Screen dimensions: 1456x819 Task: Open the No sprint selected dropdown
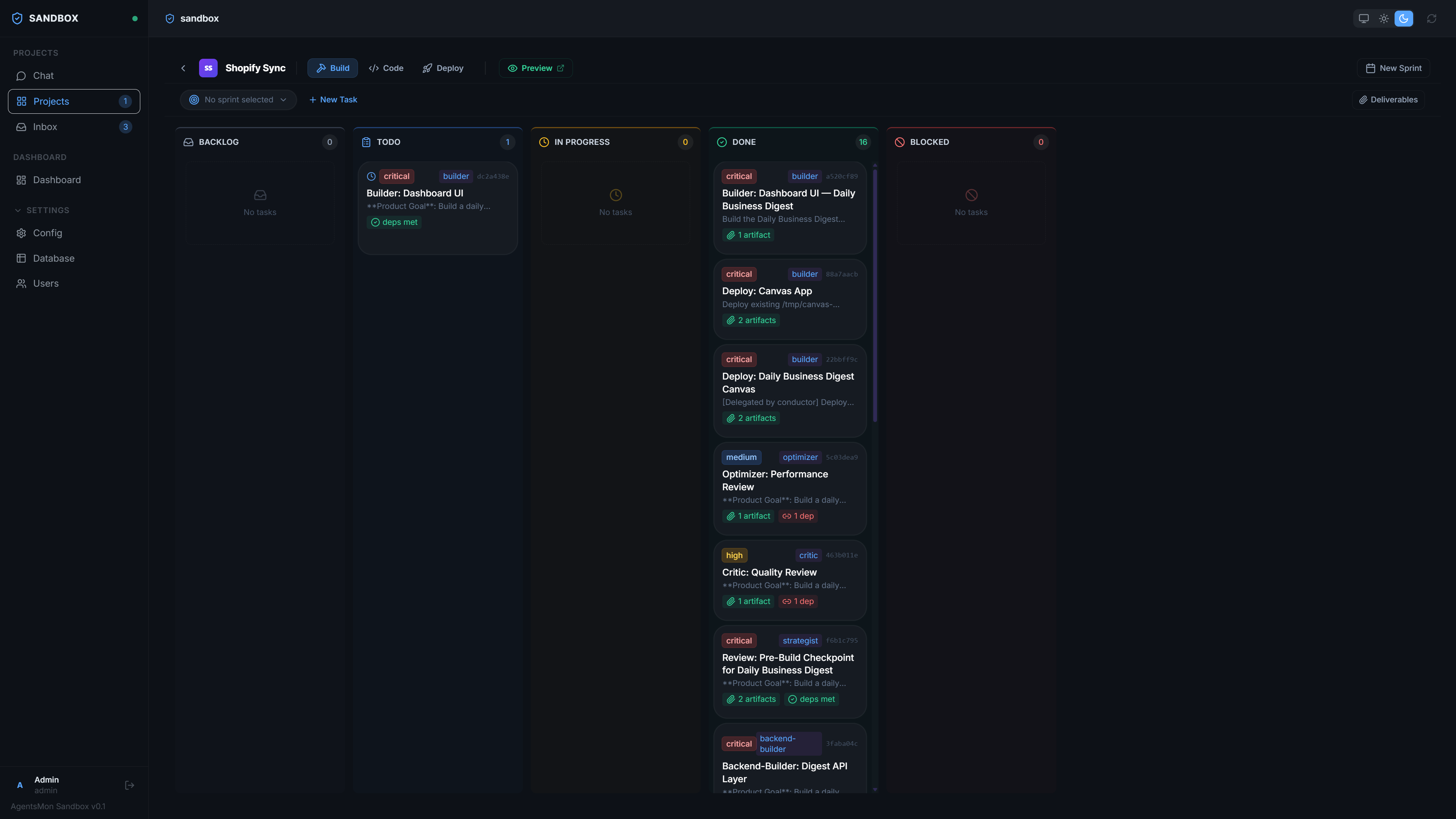point(238,99)
